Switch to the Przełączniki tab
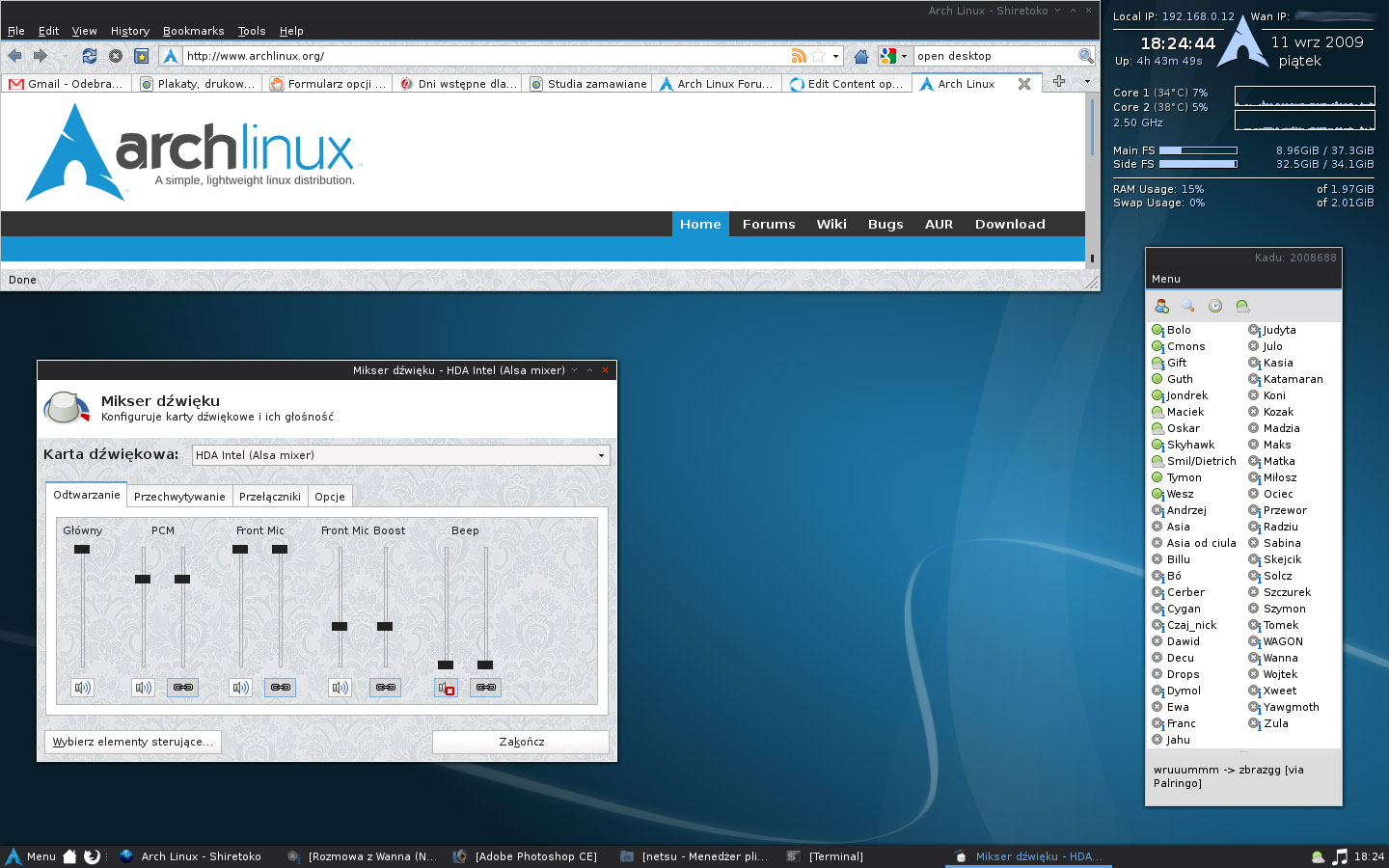This screenshot has height=868, width=1389. 270,497
